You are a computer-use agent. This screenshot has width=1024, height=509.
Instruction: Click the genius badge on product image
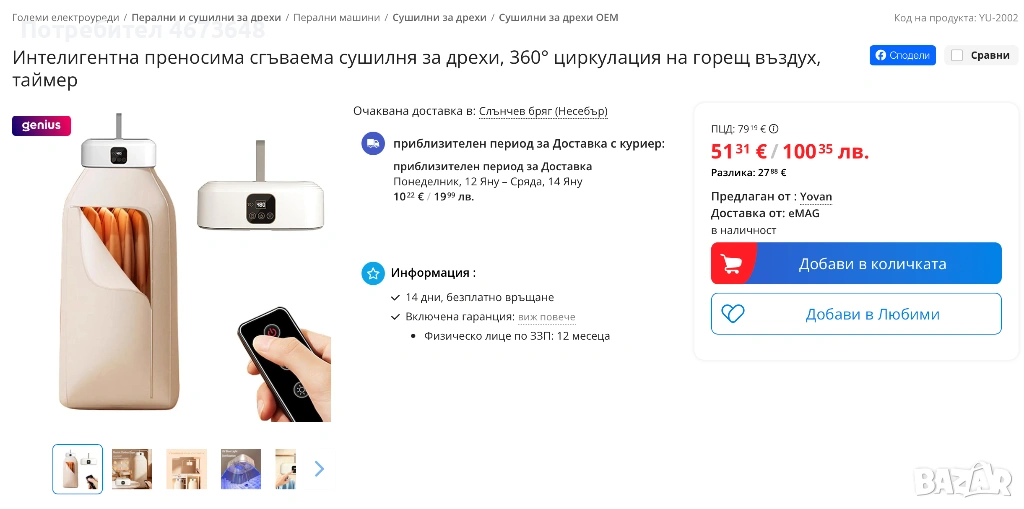click(41, 125)
